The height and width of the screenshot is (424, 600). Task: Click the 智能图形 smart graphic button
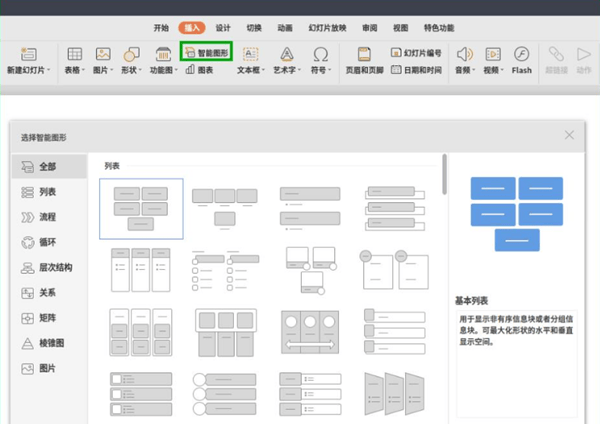(x=206, y=52)
